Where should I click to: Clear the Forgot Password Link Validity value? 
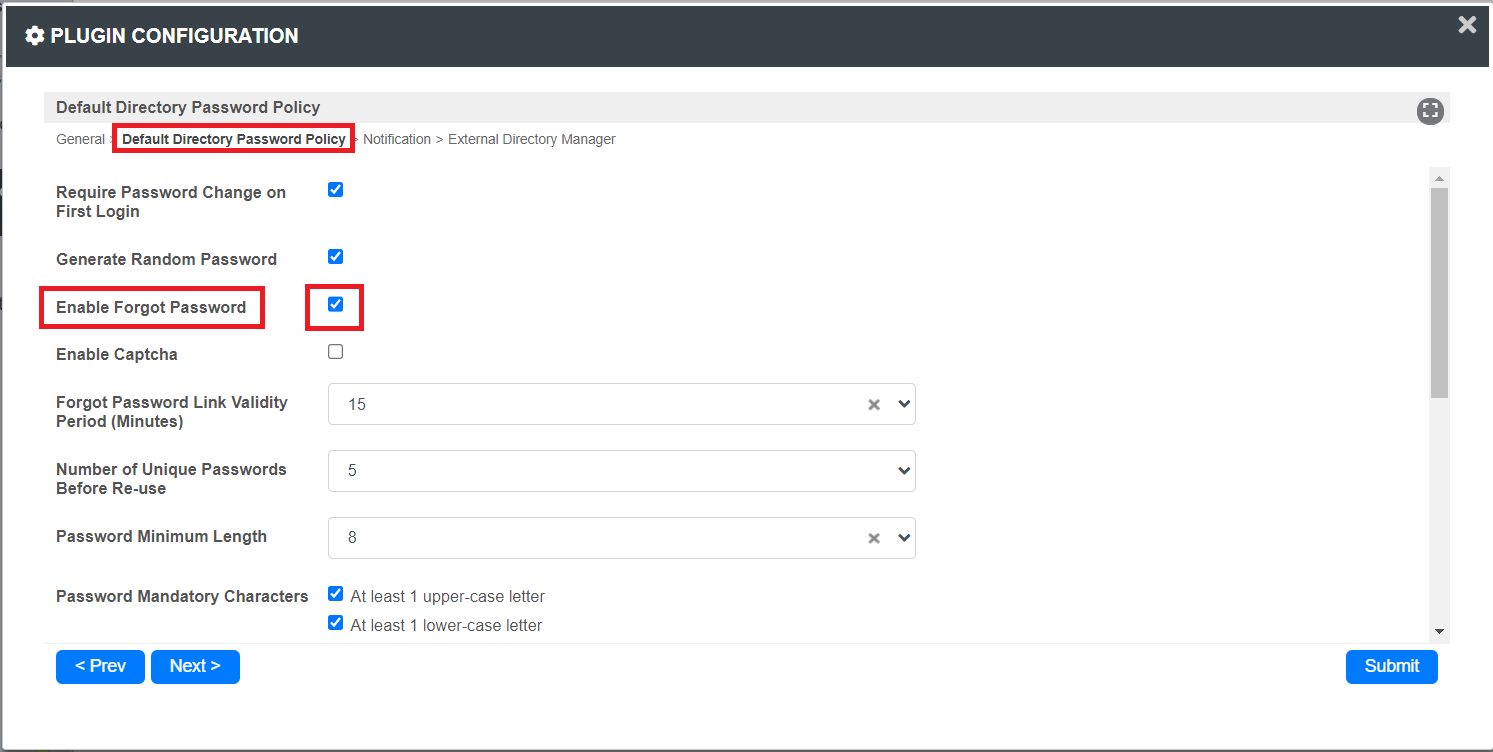pyautogui.click(x=874, y=405)
